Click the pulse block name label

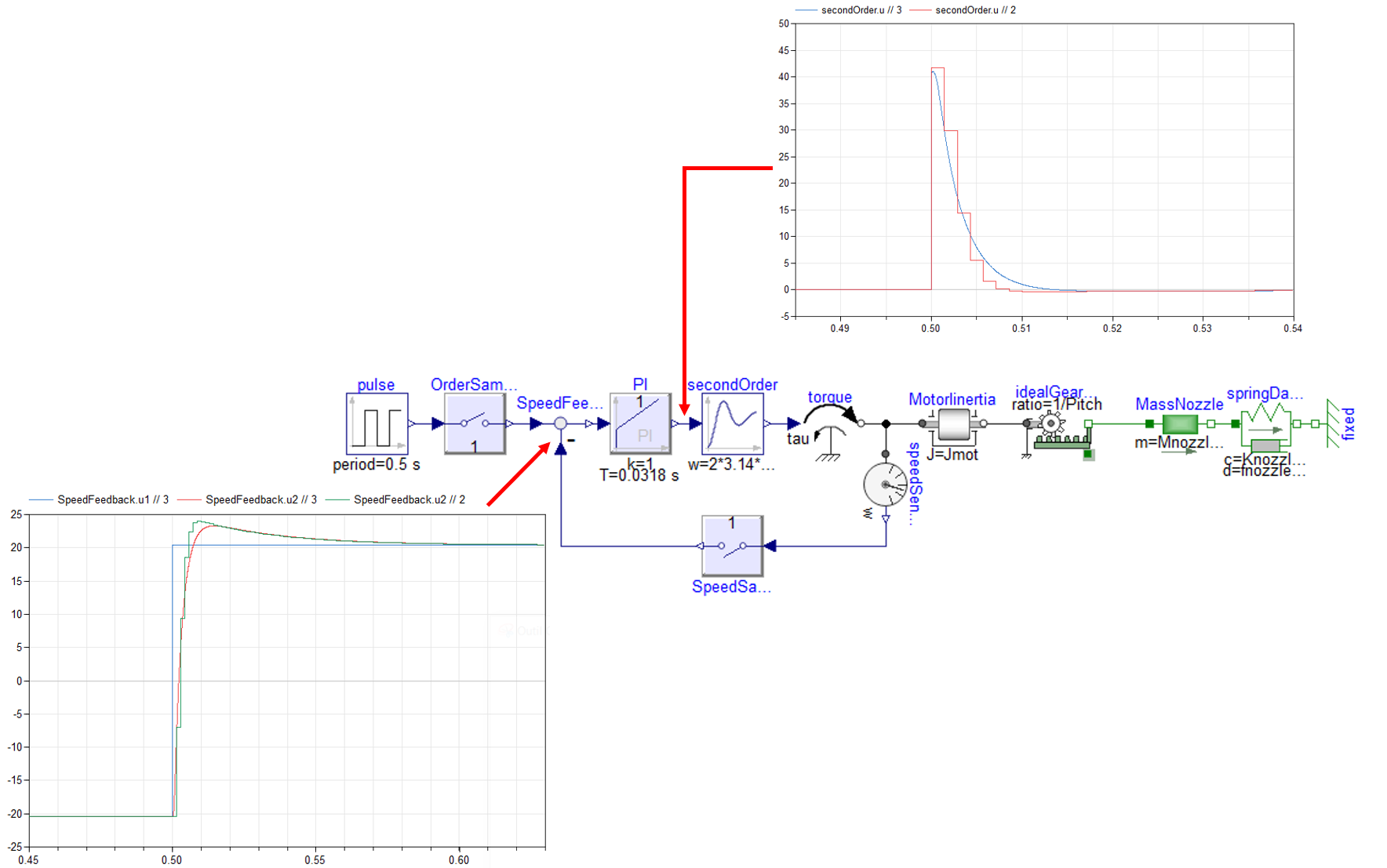click(376, 385)
